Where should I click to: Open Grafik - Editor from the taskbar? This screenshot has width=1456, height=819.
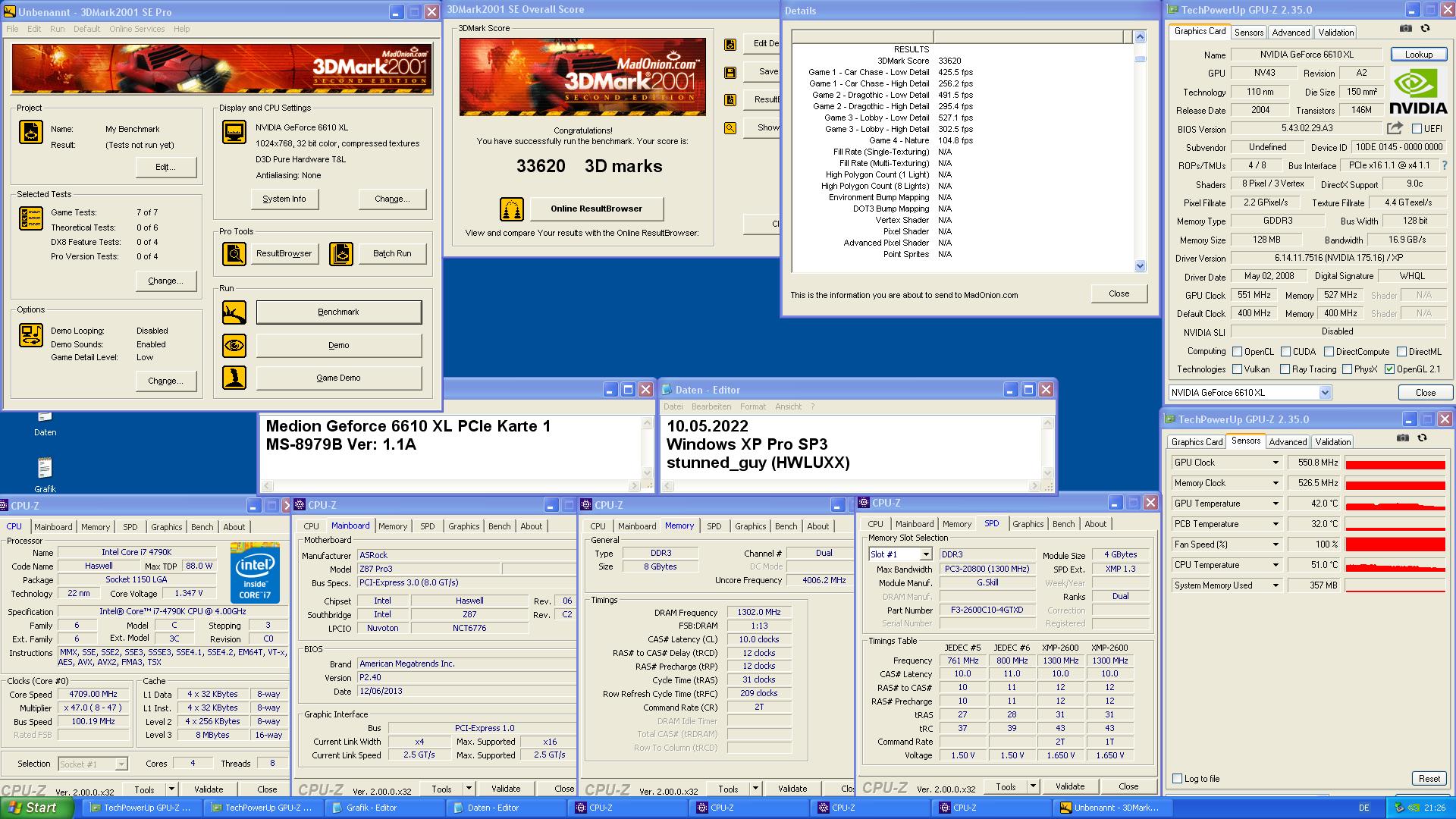point(385,808)
